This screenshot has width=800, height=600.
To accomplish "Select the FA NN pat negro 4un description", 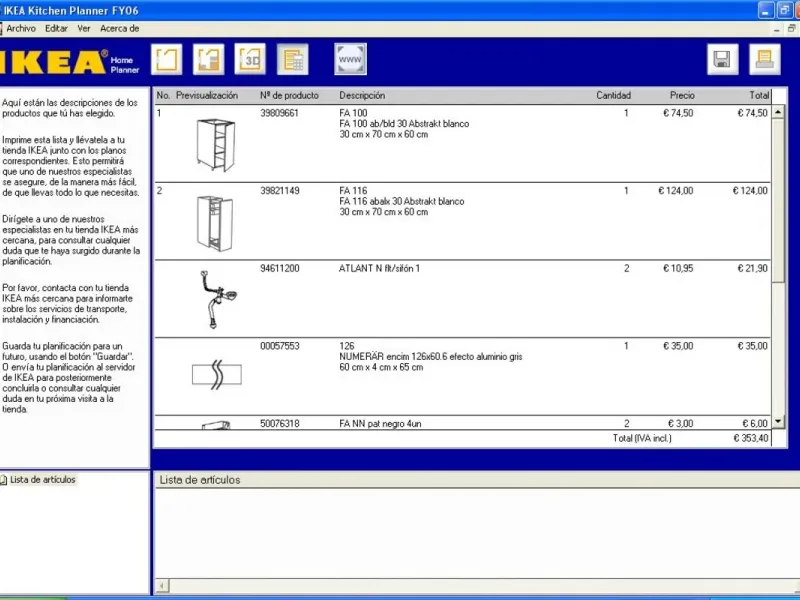I will click(380, 423).
